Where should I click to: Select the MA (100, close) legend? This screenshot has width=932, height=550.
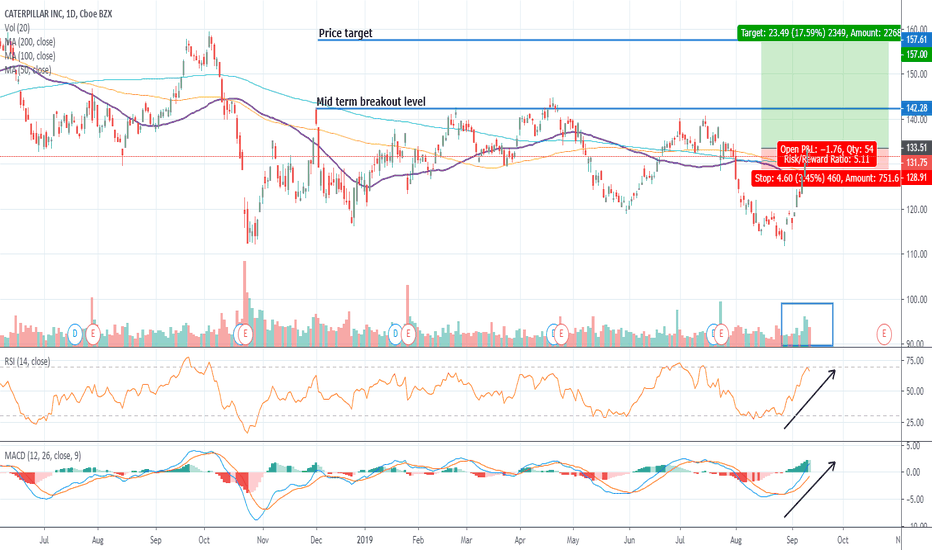click(30, 56)
